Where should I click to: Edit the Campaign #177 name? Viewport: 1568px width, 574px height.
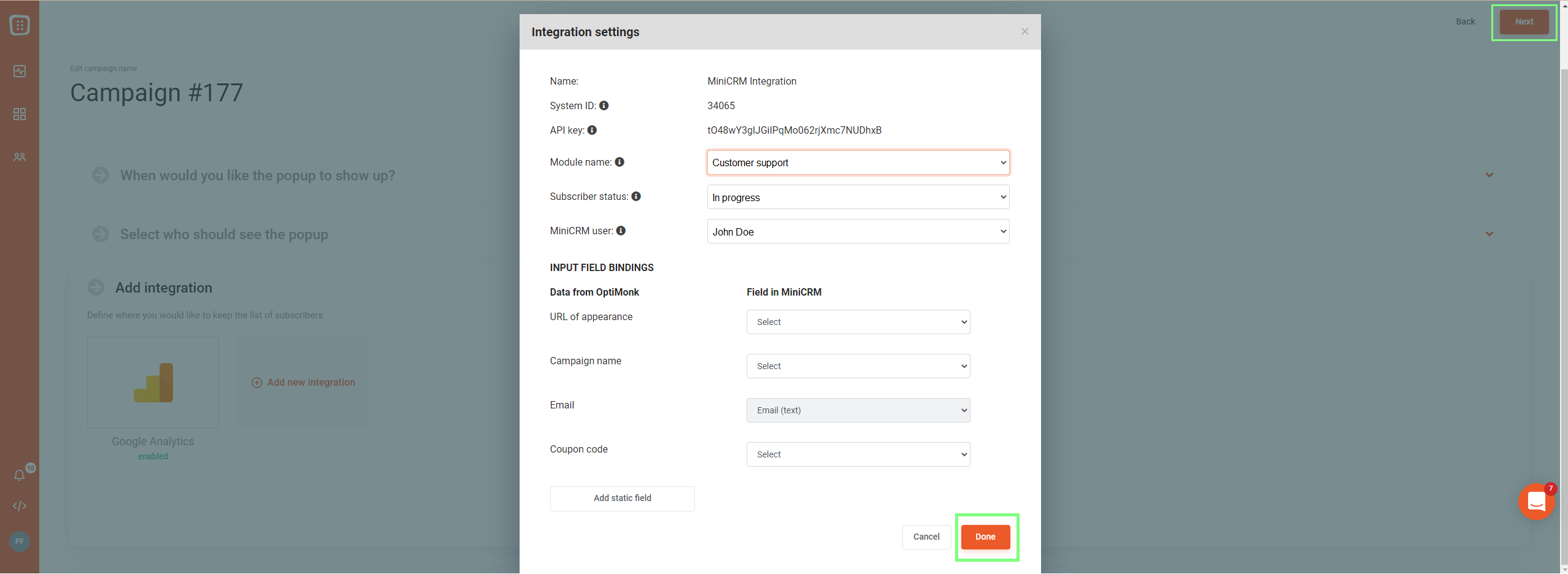click(x=157, y=93)
